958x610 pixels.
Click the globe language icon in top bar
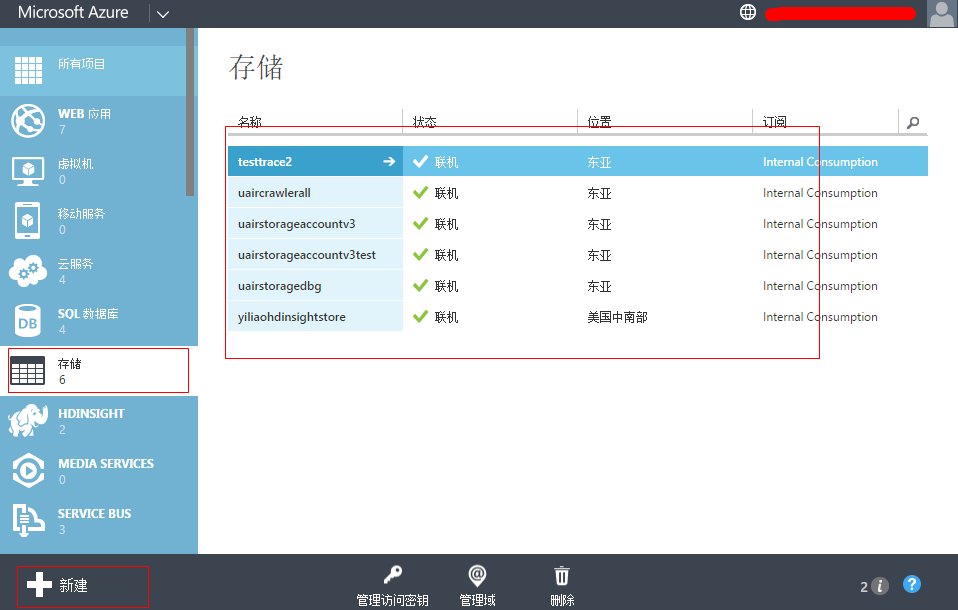tap(747, 13)
